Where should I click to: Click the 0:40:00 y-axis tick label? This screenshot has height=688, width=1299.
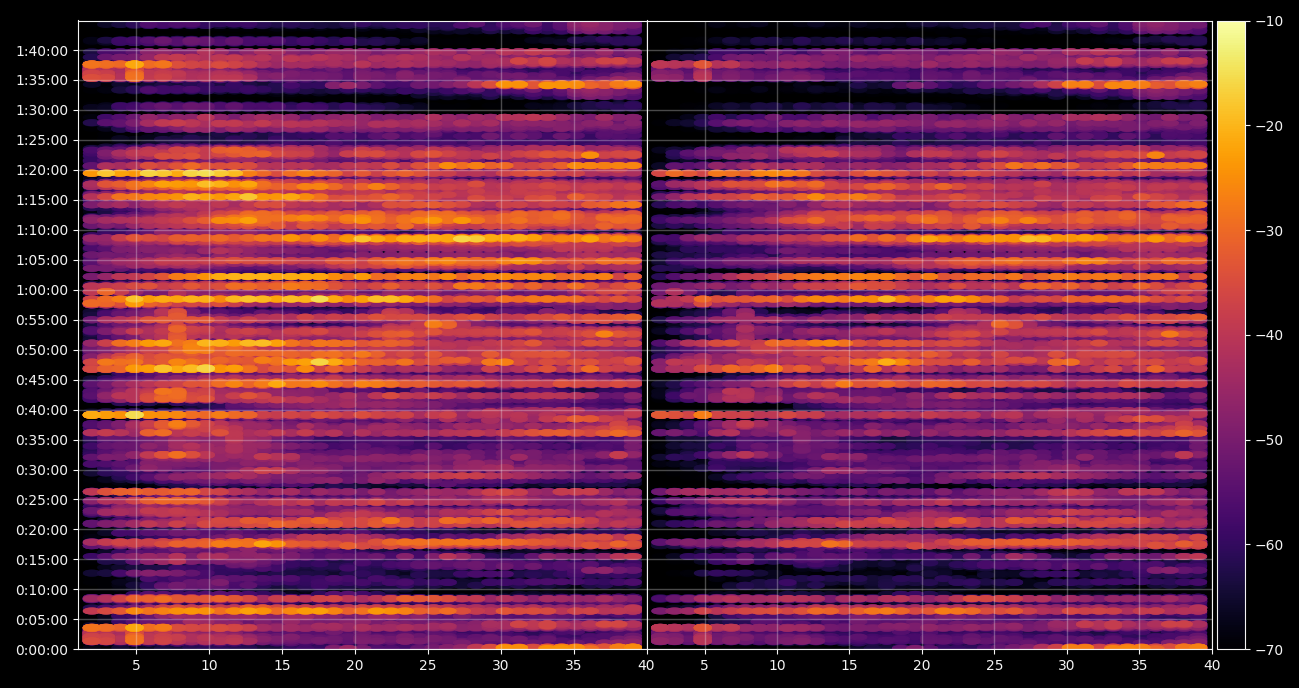click(44, 411)
